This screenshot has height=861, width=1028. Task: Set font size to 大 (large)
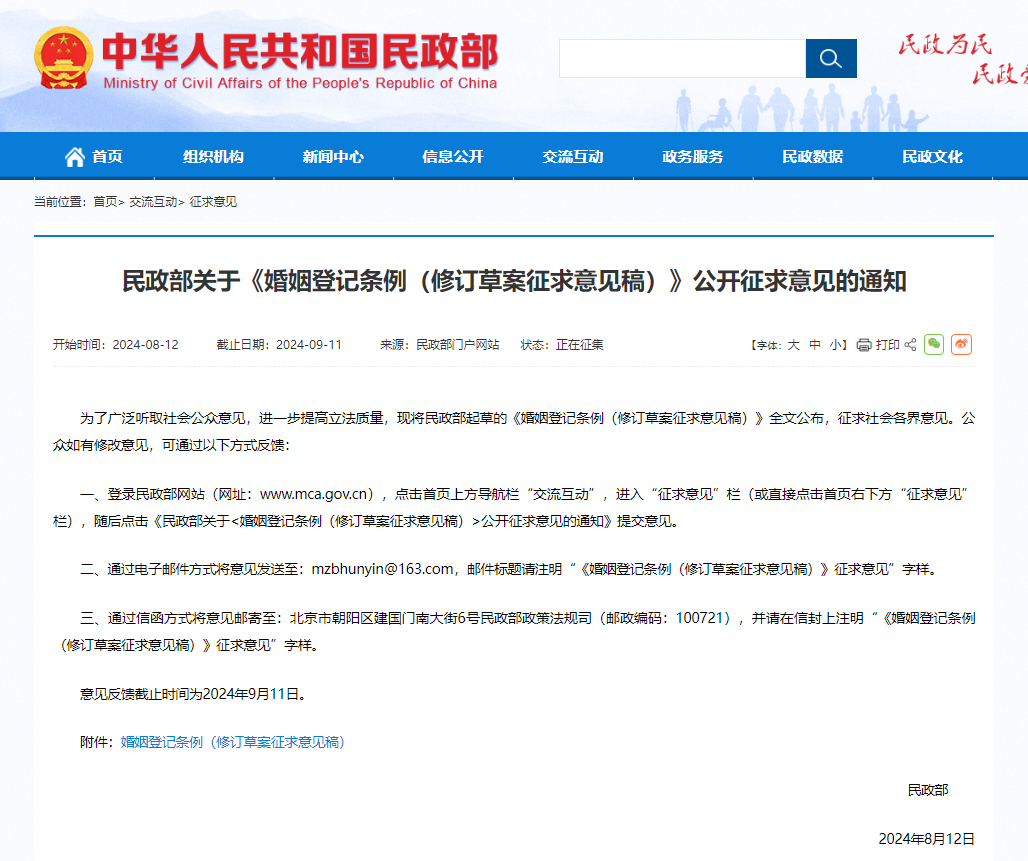coord(793,345)
